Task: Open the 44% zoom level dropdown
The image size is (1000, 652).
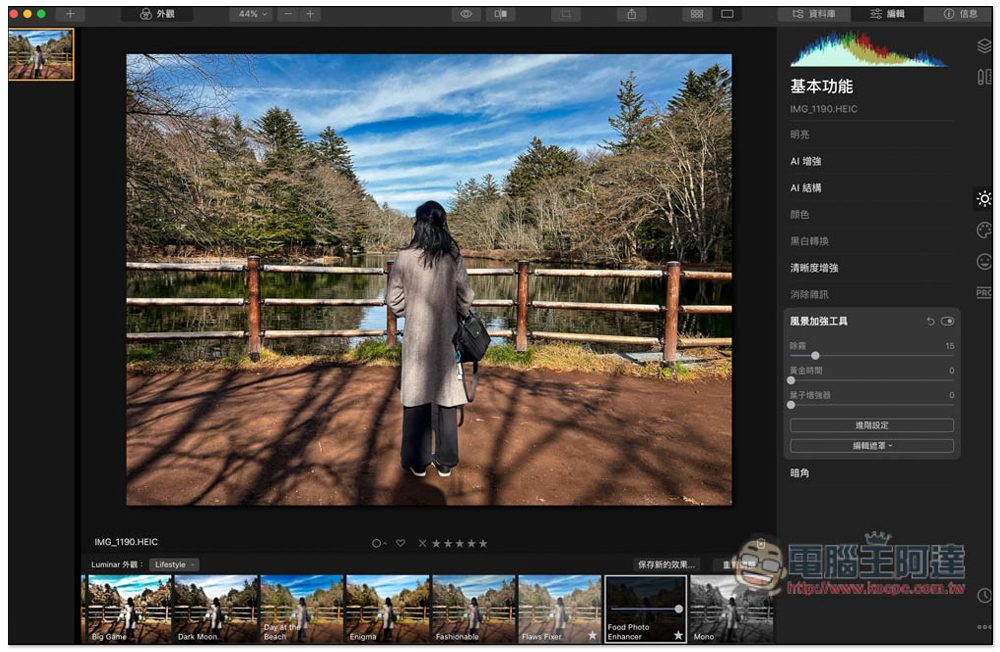Action: (x=252, y=14)
